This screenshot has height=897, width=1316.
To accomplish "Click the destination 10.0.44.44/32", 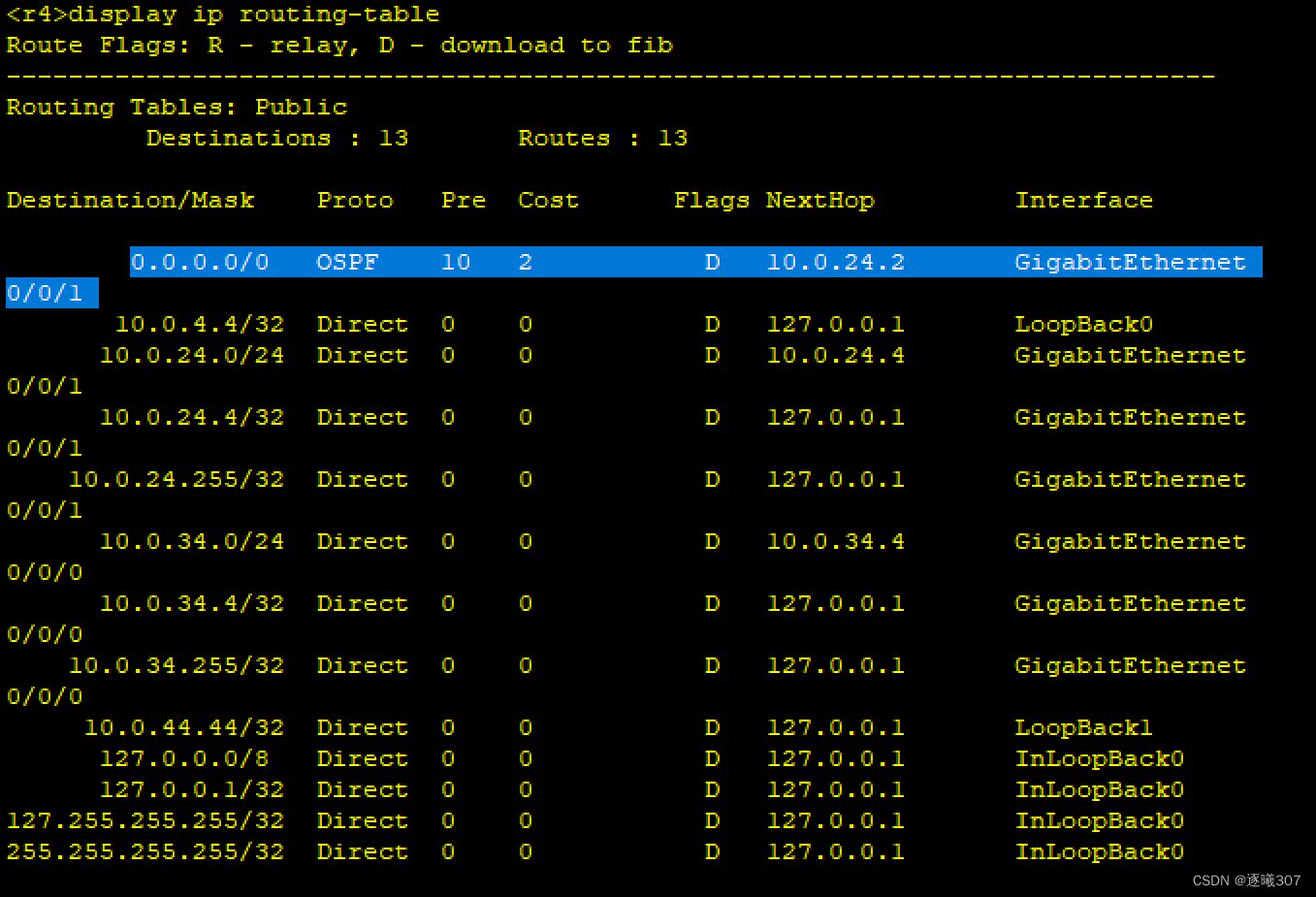I will 184,728.
